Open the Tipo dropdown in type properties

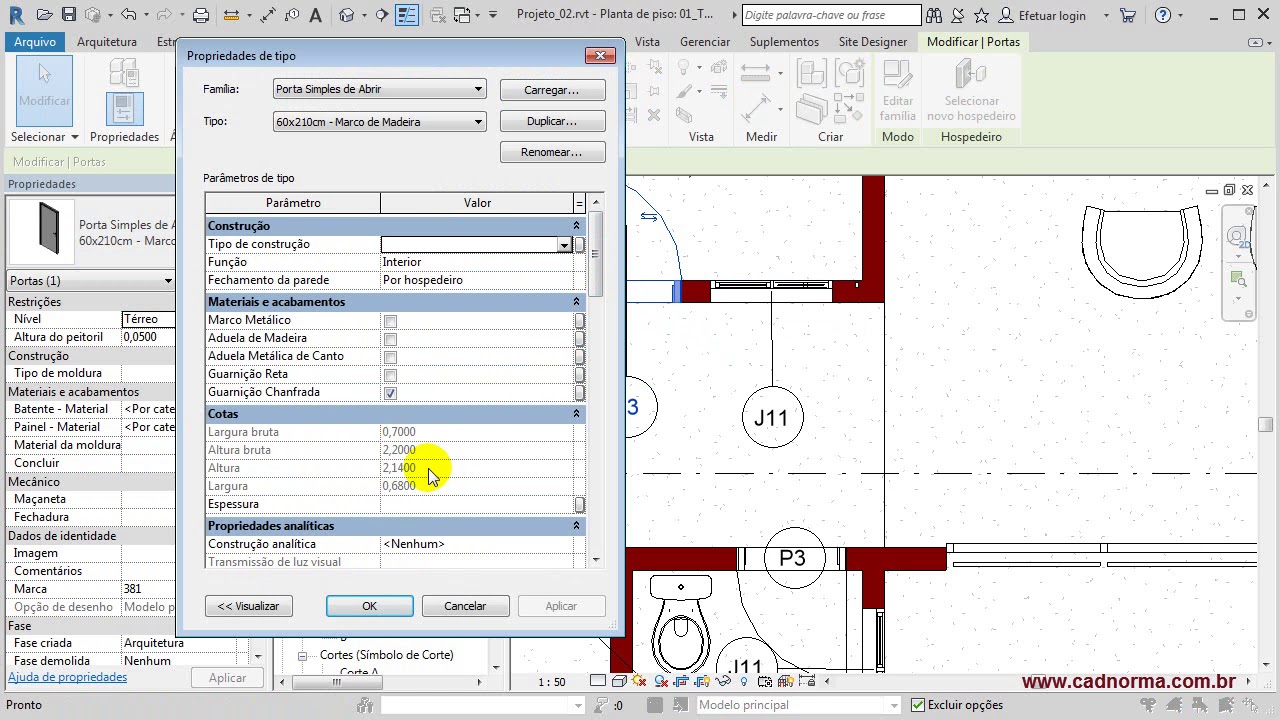(x=379, y=122)
